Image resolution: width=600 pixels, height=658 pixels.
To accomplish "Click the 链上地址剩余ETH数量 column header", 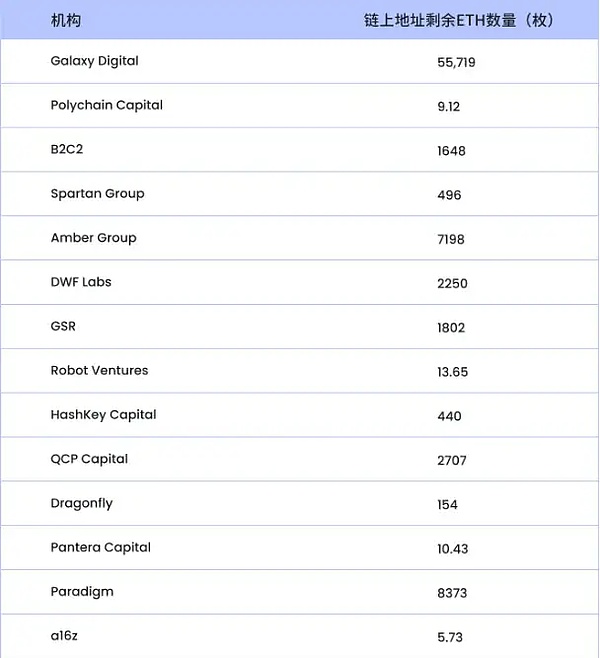I will tap(458, 20).
